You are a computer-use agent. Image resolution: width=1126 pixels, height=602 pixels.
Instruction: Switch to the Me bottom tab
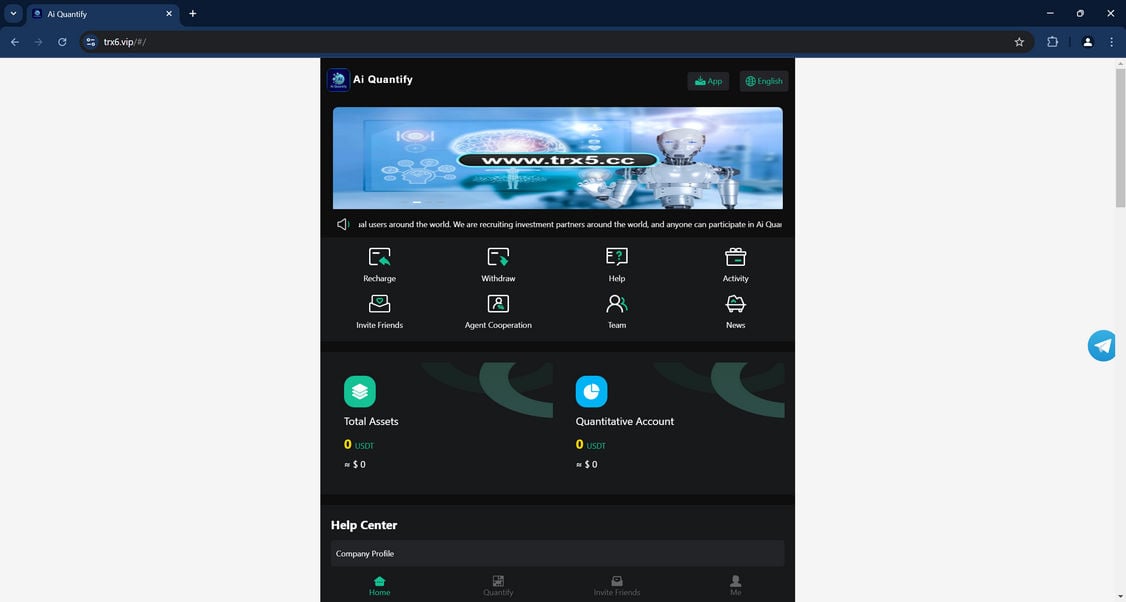point(735,586)
